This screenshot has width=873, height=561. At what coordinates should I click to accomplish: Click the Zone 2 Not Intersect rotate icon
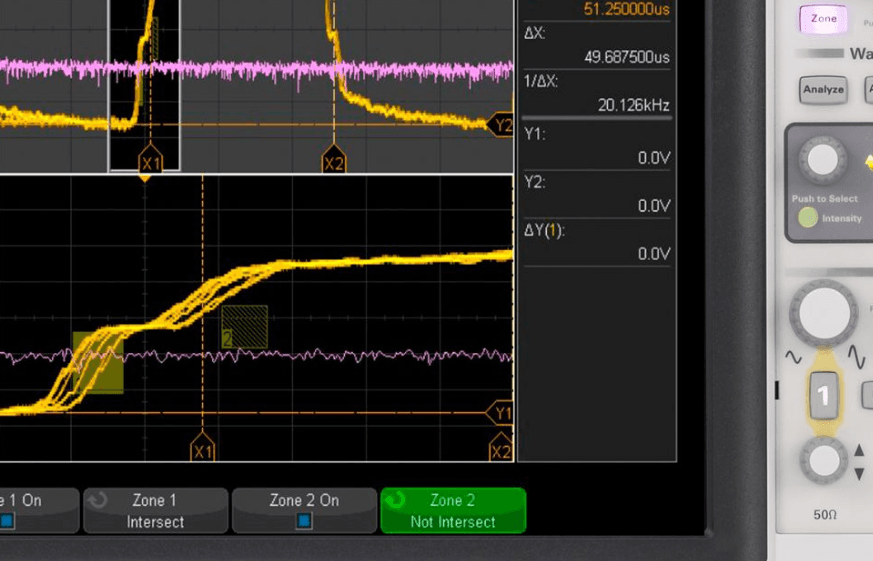[x=395, y=500]
